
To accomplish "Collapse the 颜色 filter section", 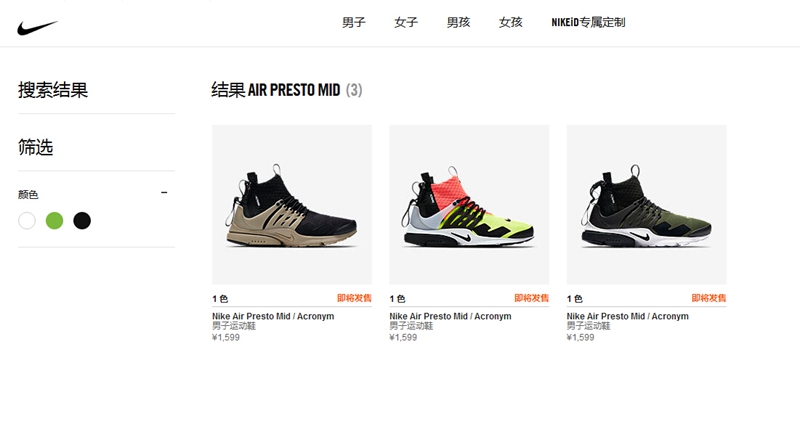I will tap(164, 193).
